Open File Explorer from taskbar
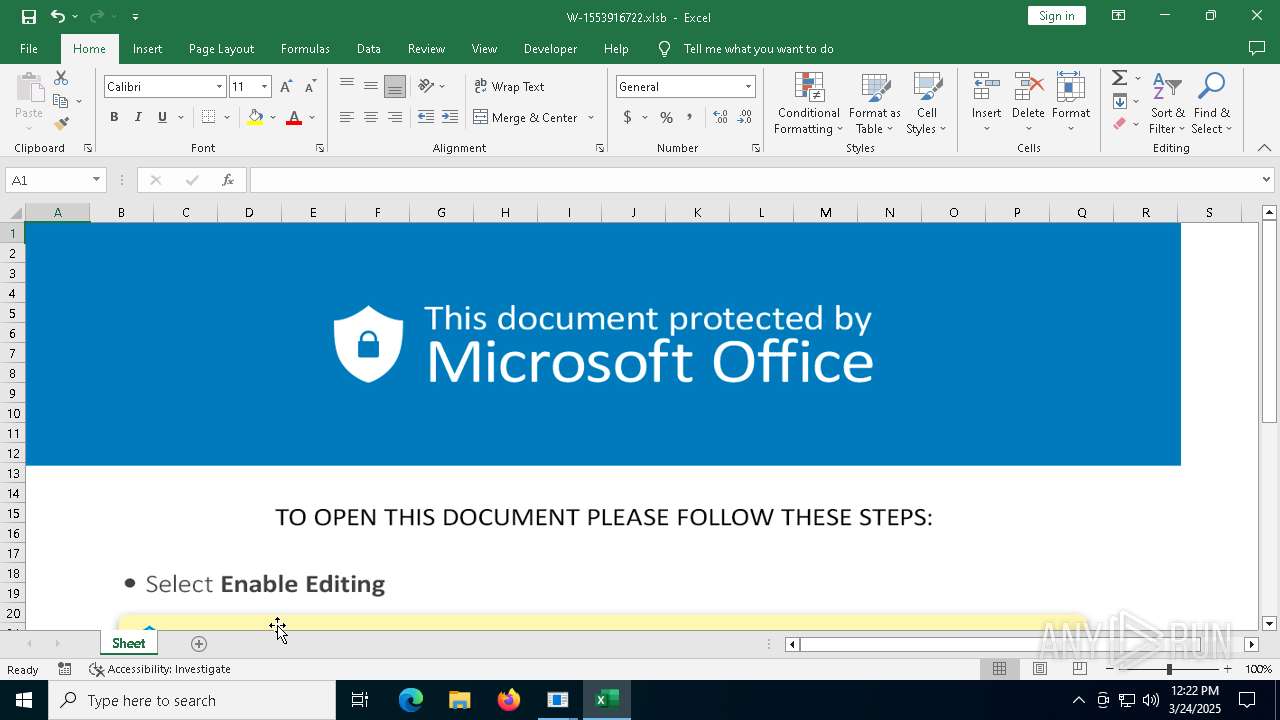 click(x=460, y=700)
